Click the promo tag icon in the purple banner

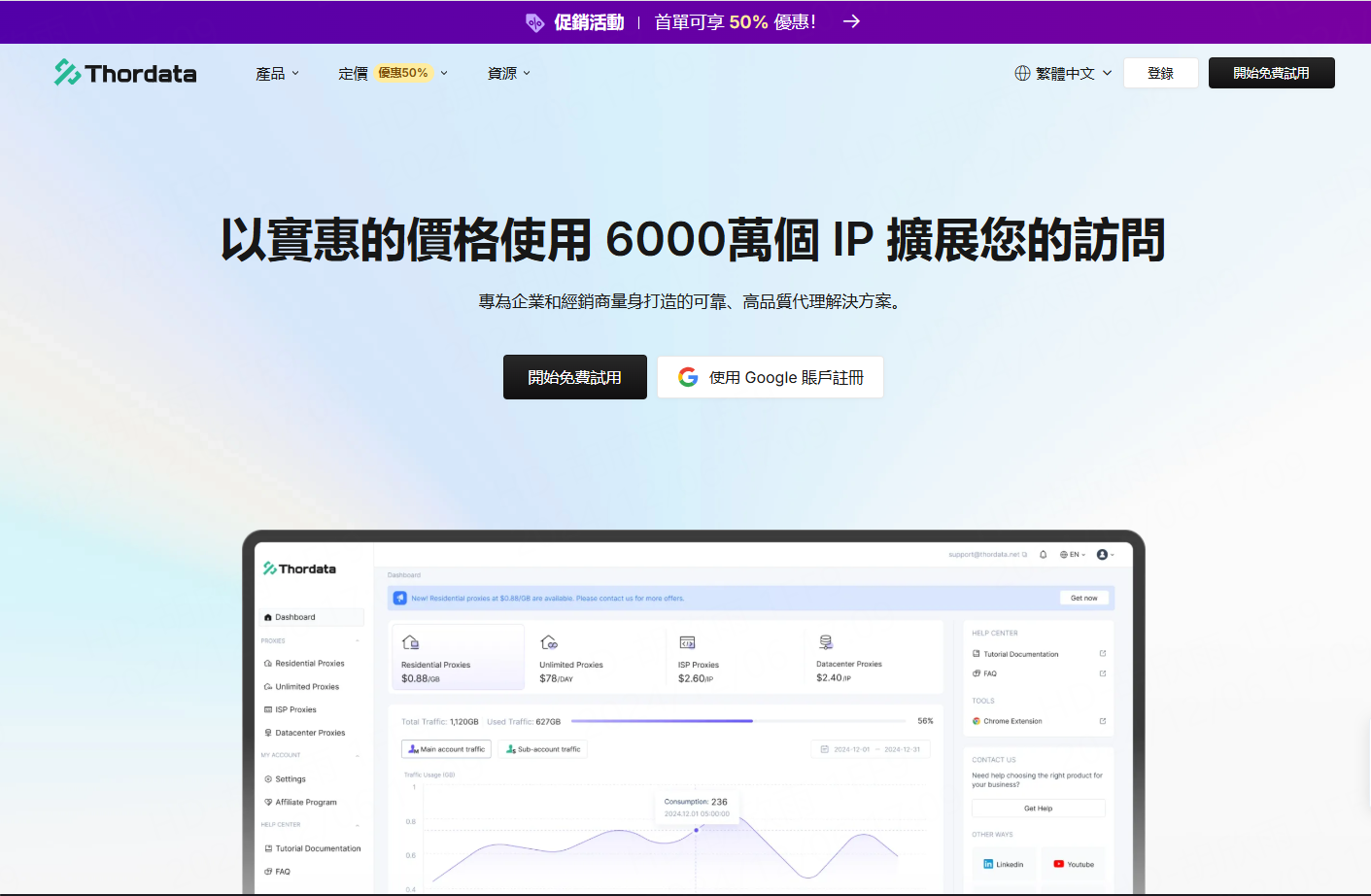pyautogui.click(x=534, y=22)
